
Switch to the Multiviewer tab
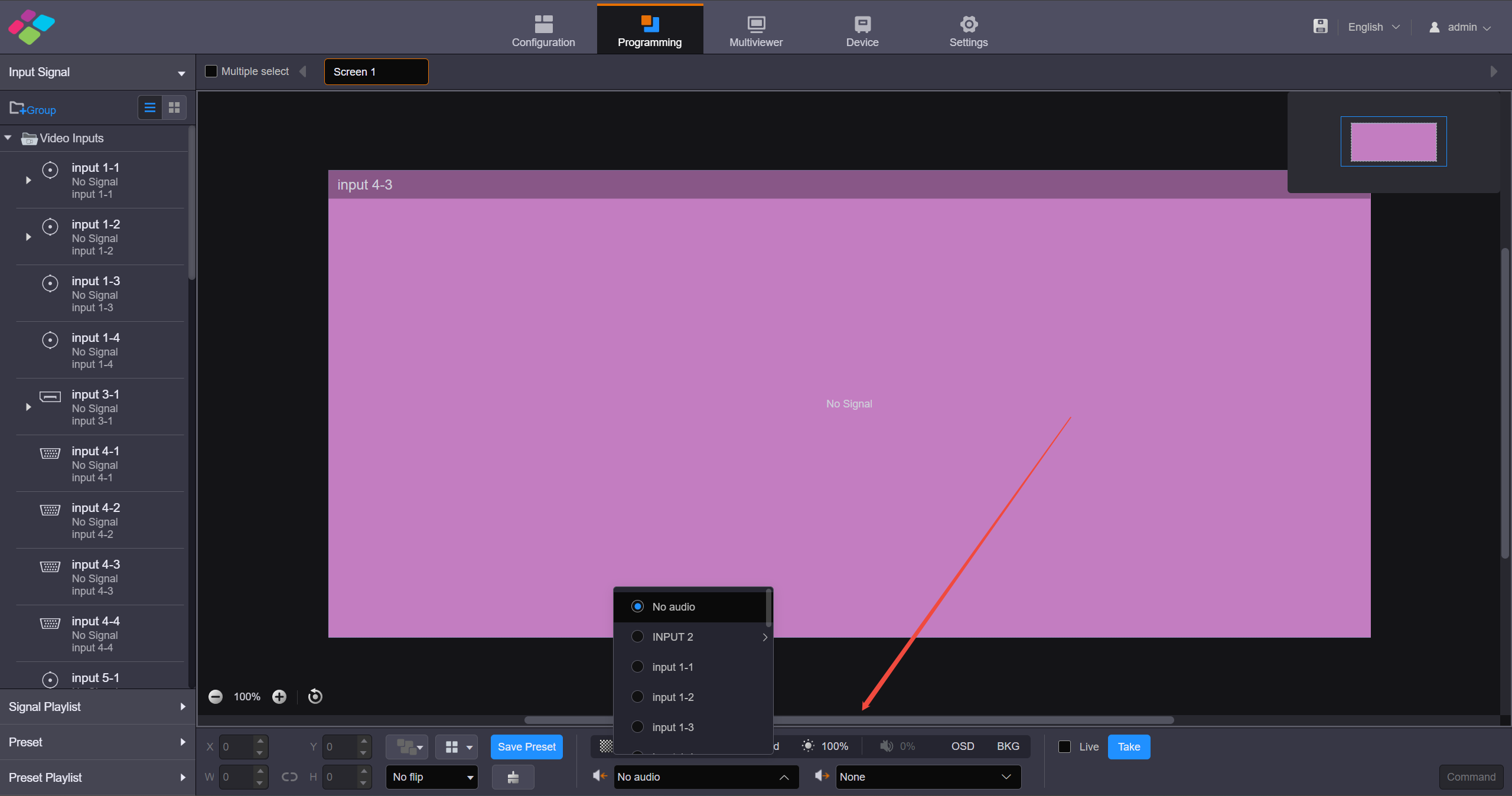(755, 30)
